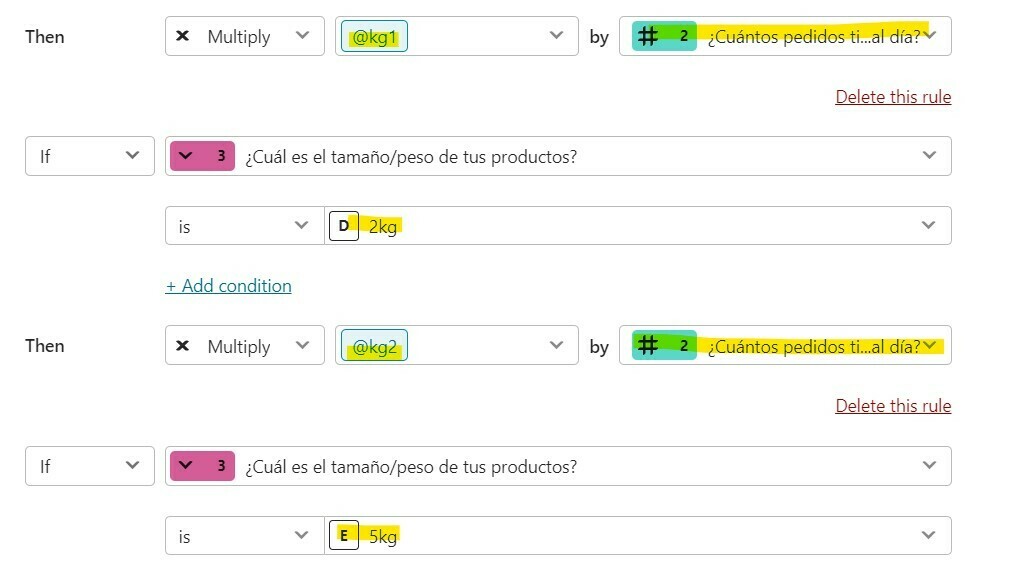The height and width of the screenshot is (577, 1012).
Task: Click the multiply X icon in @kg2 rule
Action: [x=183, y=345]
